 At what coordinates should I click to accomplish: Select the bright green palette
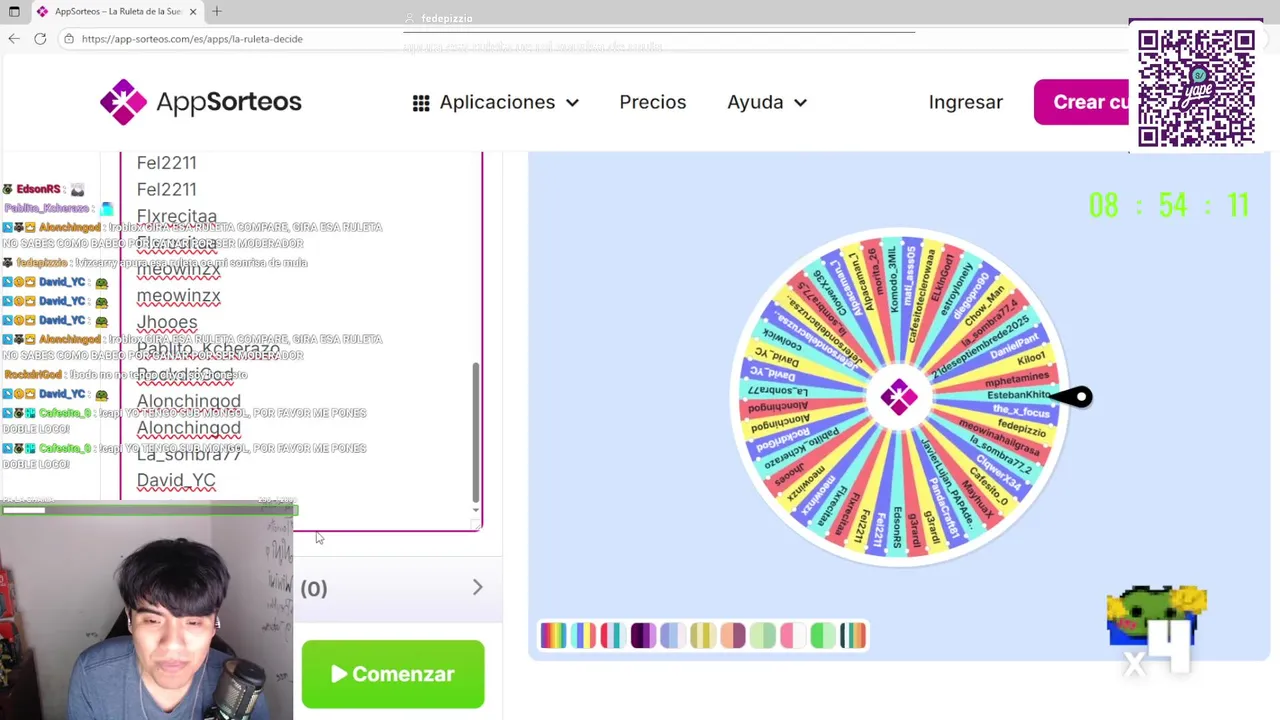(823, 635)
